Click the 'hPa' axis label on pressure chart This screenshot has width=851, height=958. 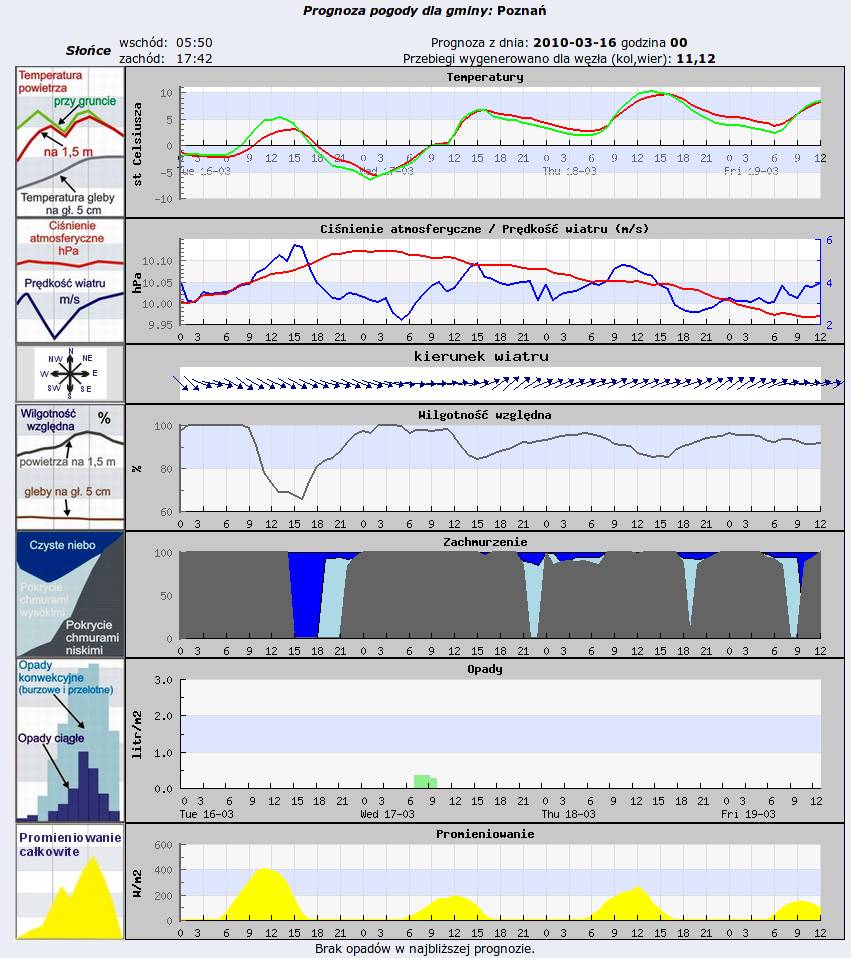(137, 283)
